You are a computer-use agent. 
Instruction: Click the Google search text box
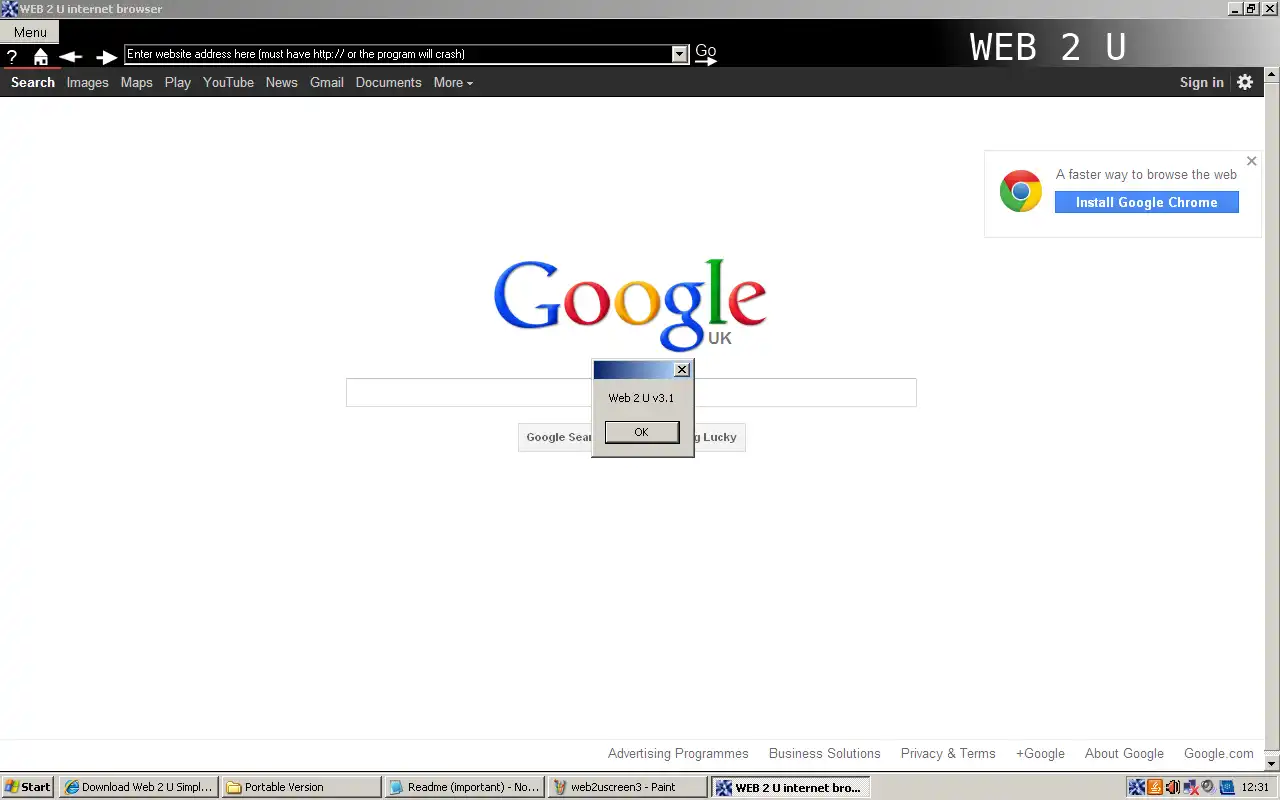point(631,393)
